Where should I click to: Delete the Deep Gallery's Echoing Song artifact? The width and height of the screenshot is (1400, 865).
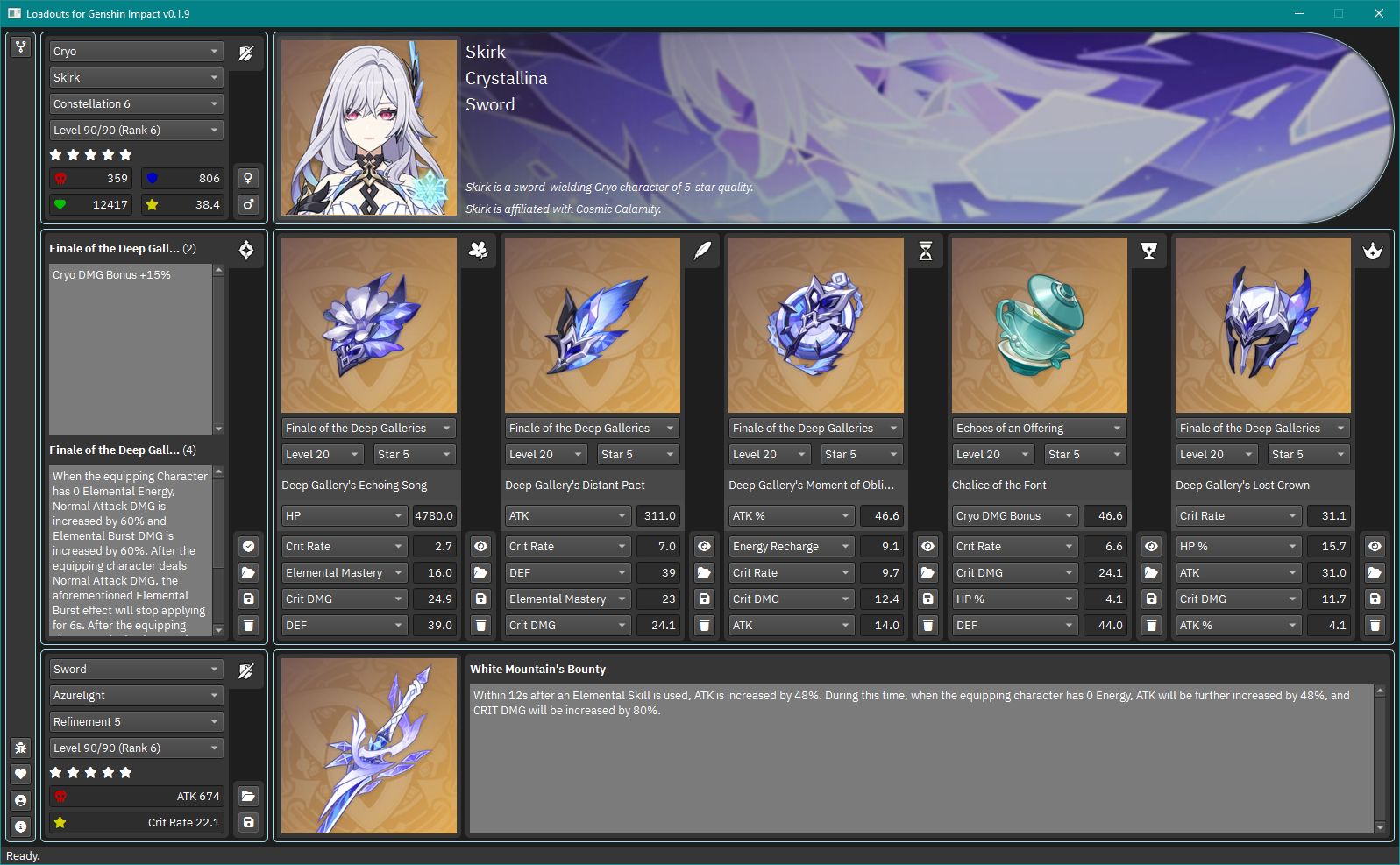[x=481, y=625]
